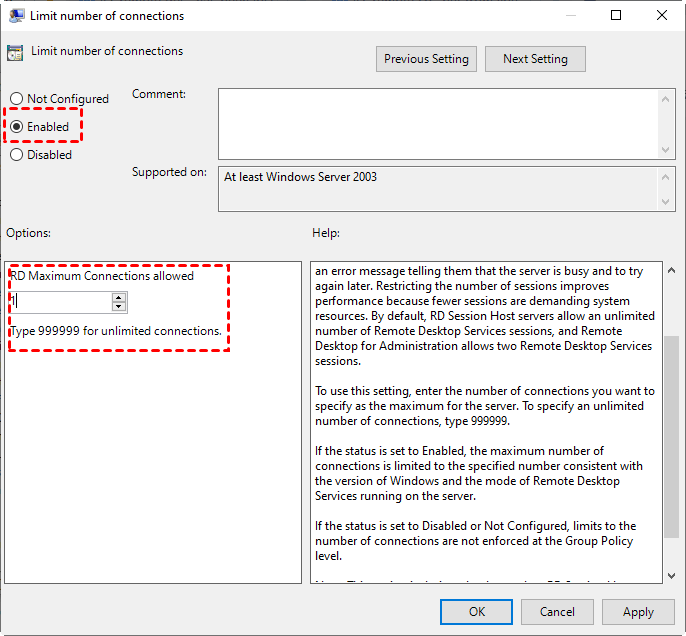Image resolution: width=686 pixels, height=636 pixels.
Task: Click the 'At least Windows Server 2003' text
Action: tap(300, 177)
